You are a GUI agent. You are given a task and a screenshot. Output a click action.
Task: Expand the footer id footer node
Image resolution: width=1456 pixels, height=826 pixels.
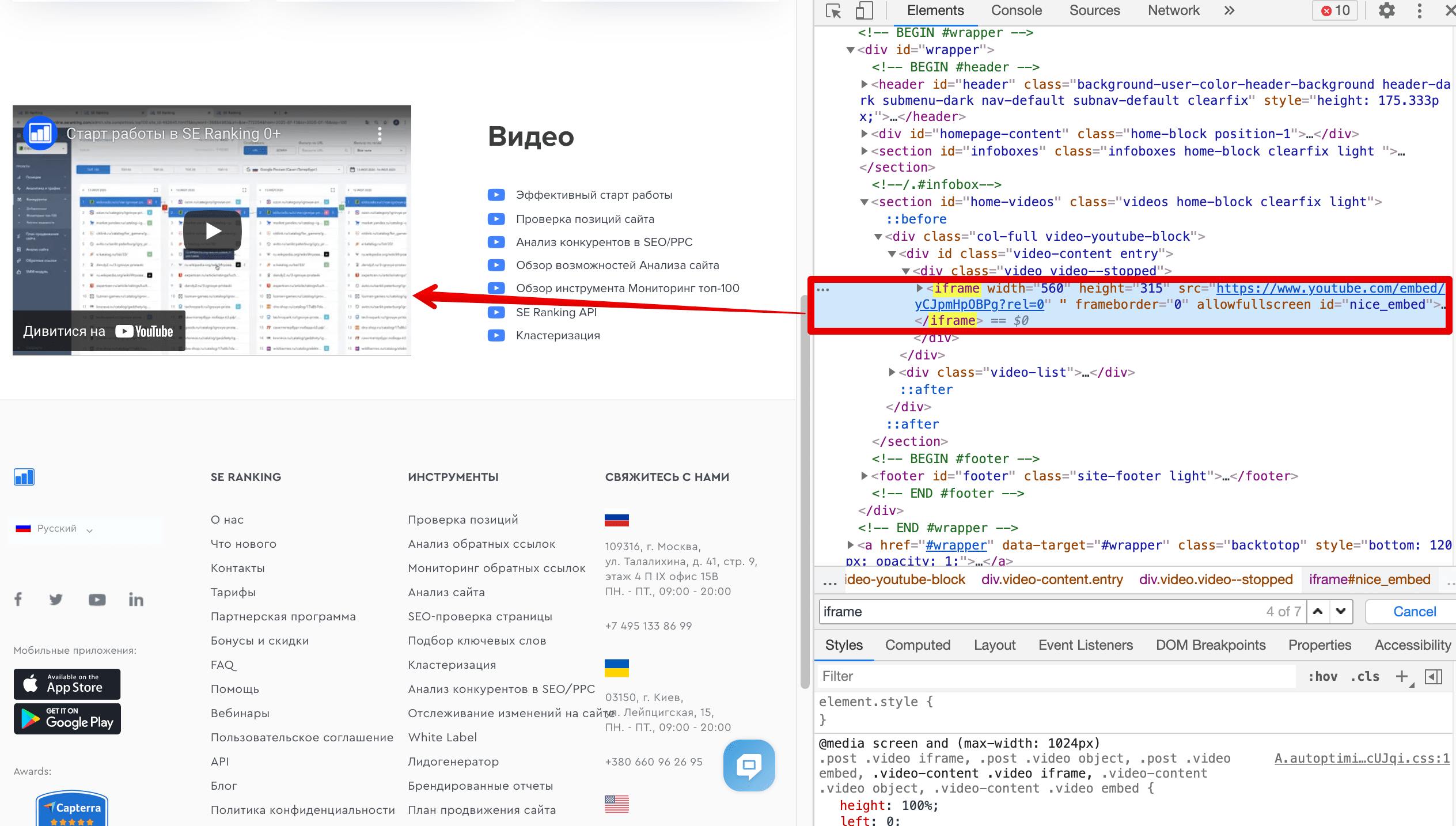coord(864,476)
